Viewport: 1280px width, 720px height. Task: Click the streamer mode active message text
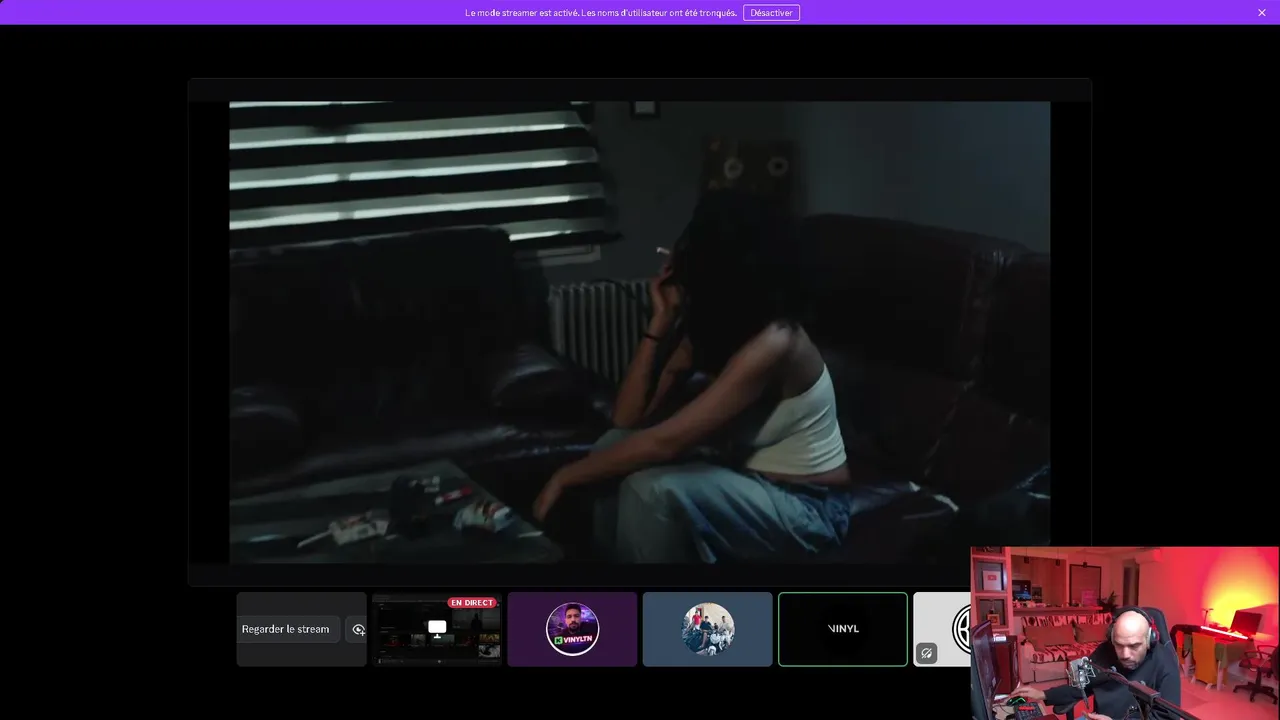coord(601,13)
